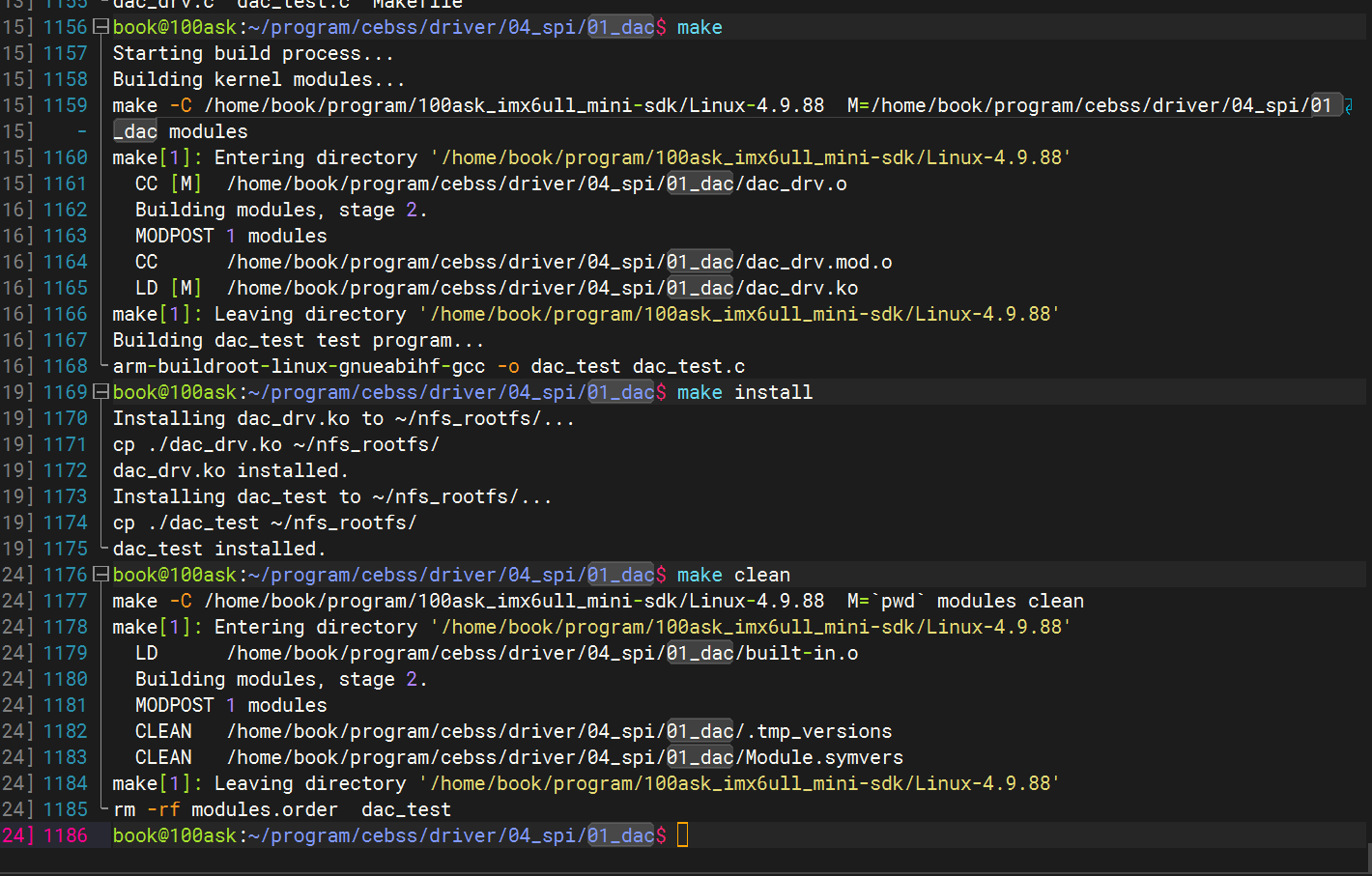
Task: Click line number 1160 in the gutter
Action: (x=65, y=157)
